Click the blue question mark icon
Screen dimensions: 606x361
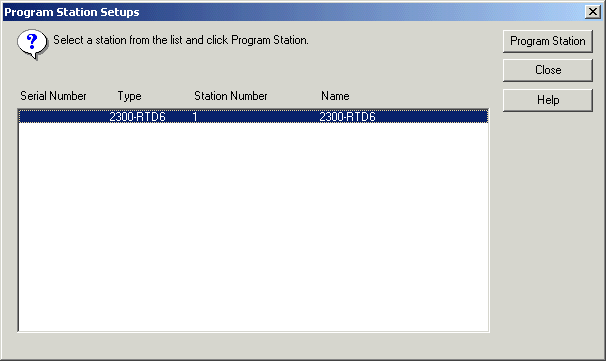pos(32,44)
